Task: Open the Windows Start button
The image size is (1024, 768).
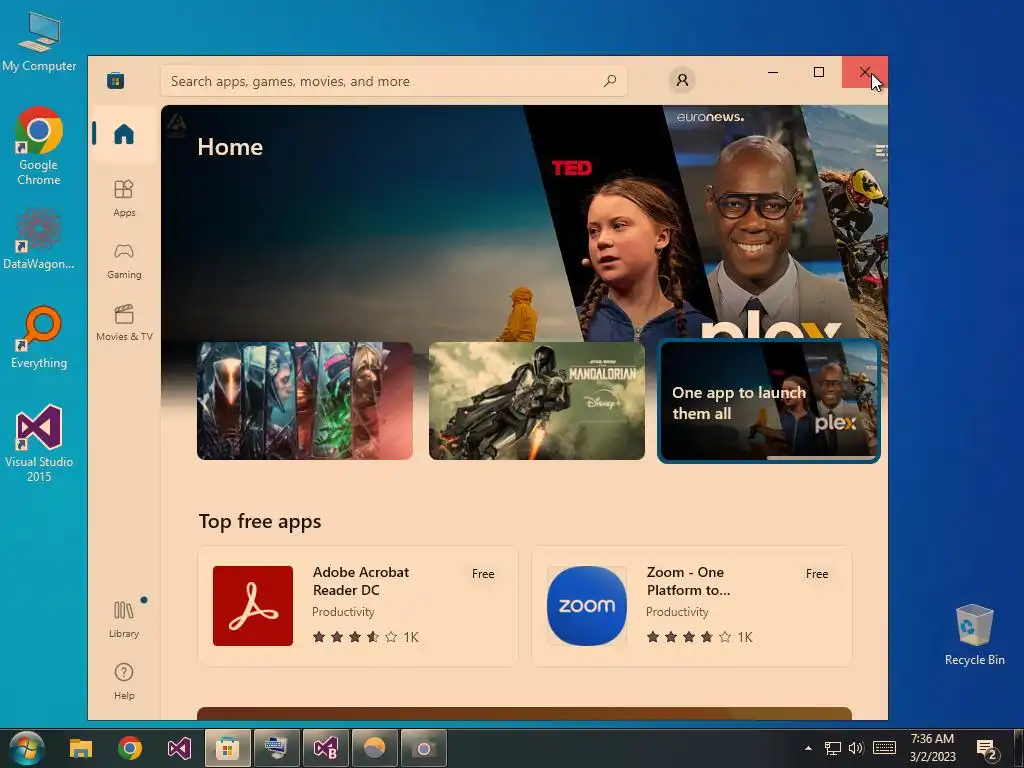Action: click(27, 748)
